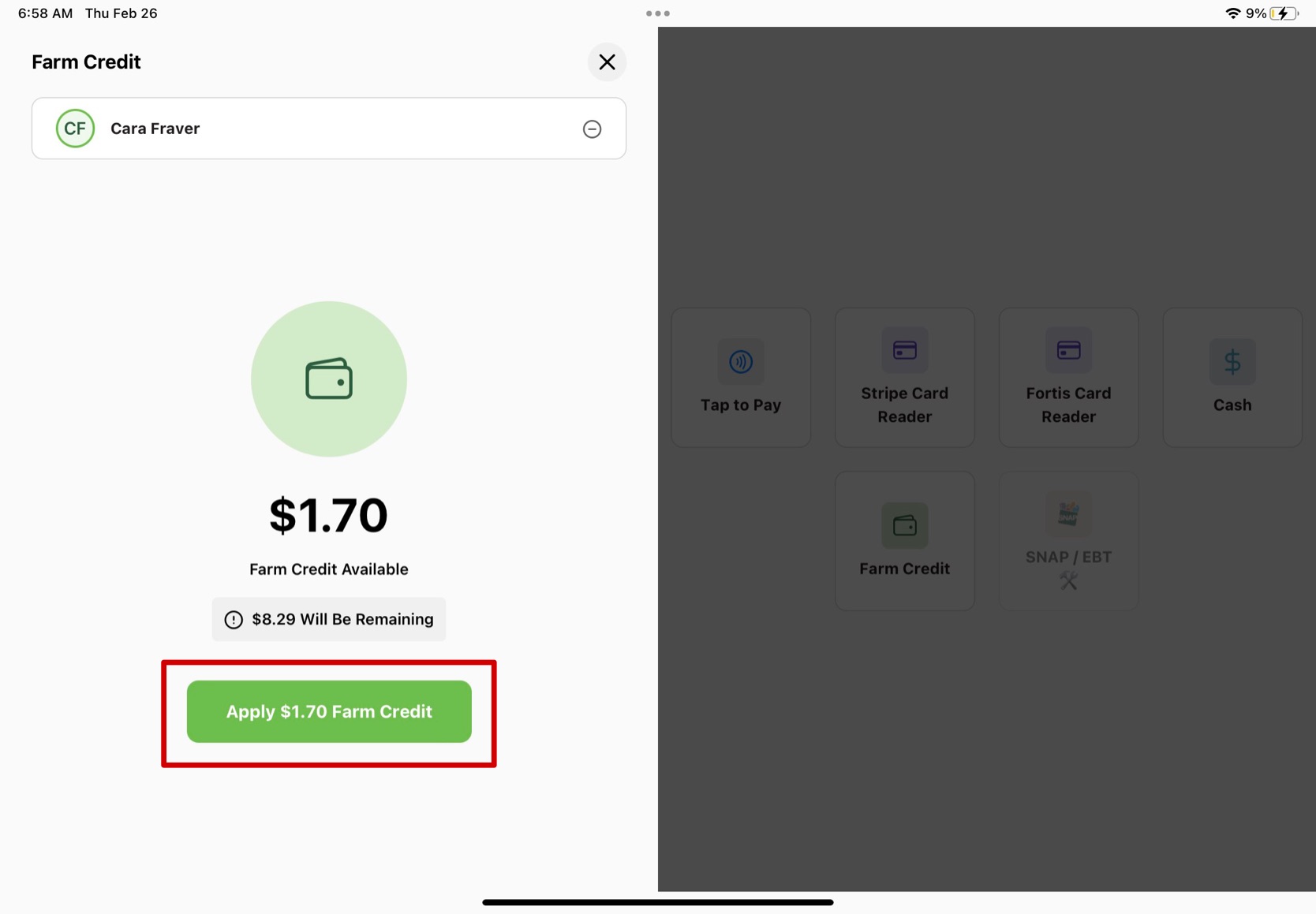Tap the Thu Feb 26 date
The width and height of the screenshot is (1316, 914).
click(122, 13)
